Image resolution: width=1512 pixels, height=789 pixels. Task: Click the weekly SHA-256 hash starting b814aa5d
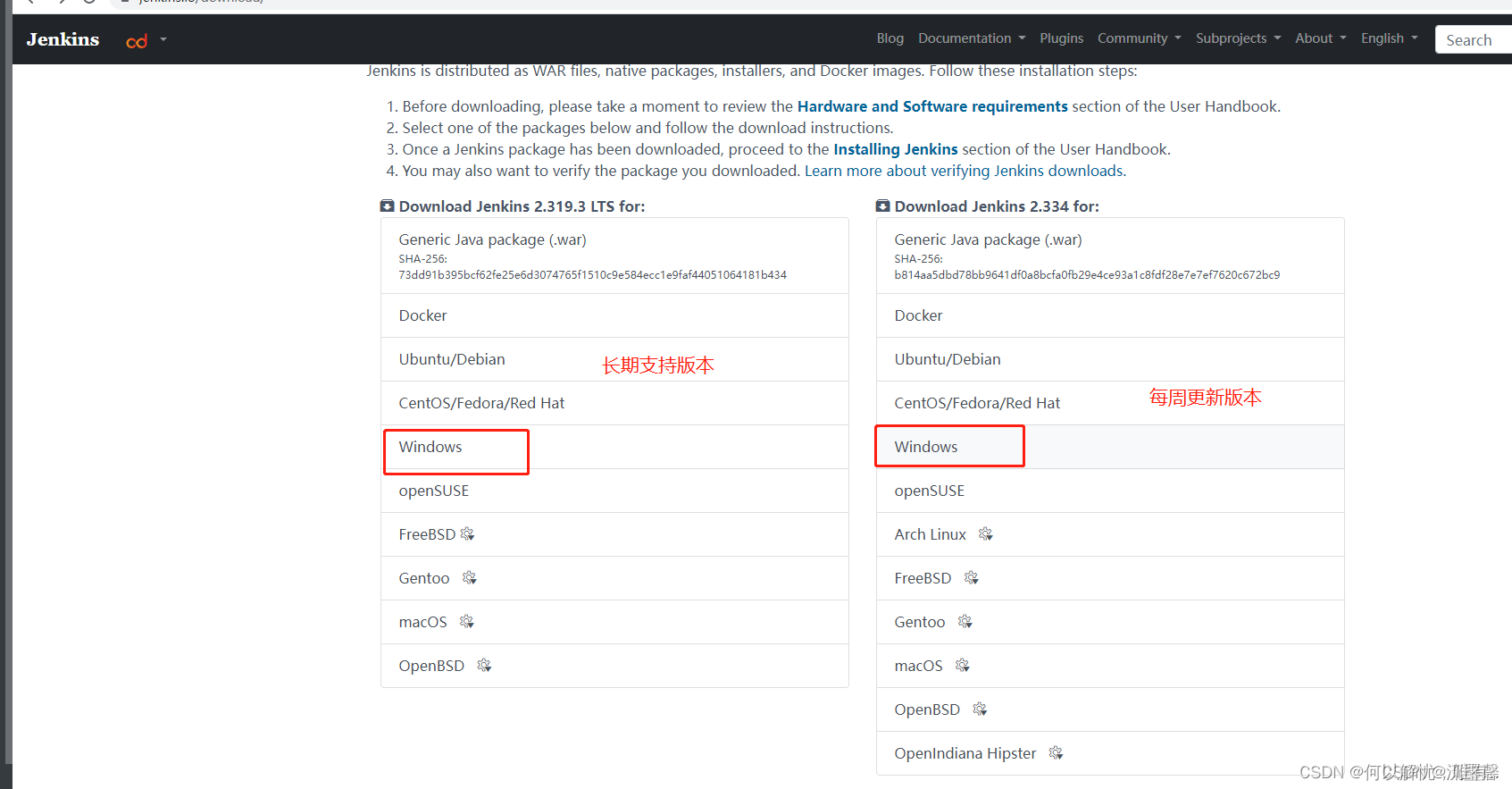pos(1087,275)
